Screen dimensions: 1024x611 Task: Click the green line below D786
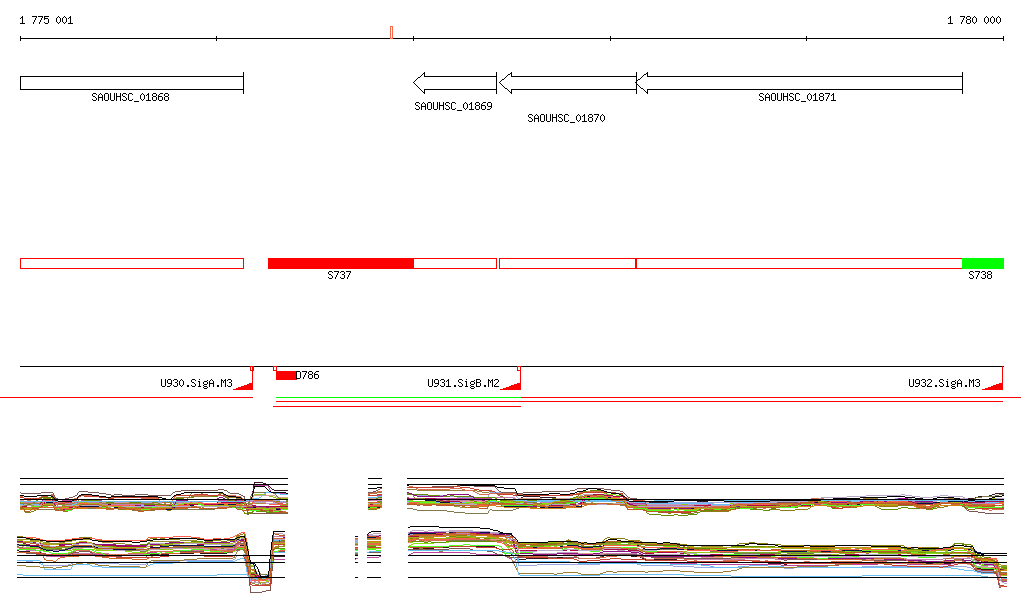coord(398,398)
